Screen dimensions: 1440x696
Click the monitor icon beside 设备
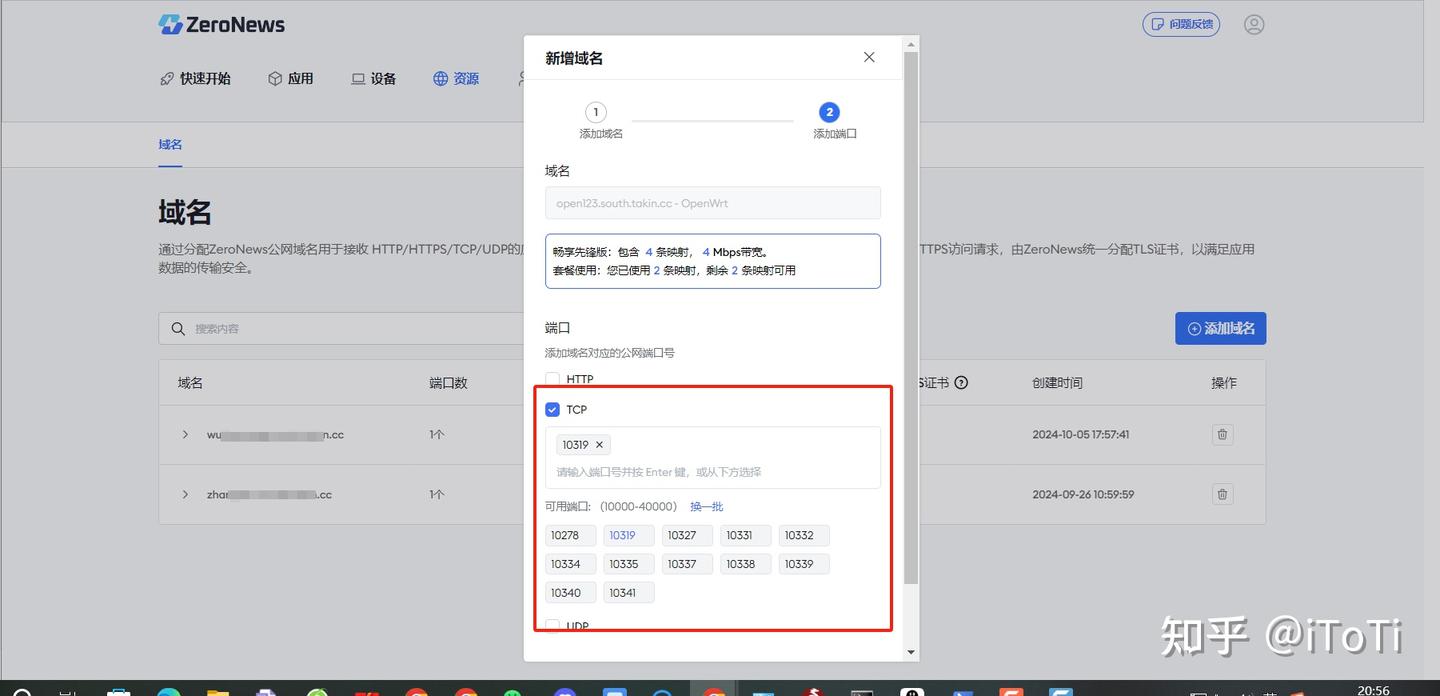click(x=356, y=78)
